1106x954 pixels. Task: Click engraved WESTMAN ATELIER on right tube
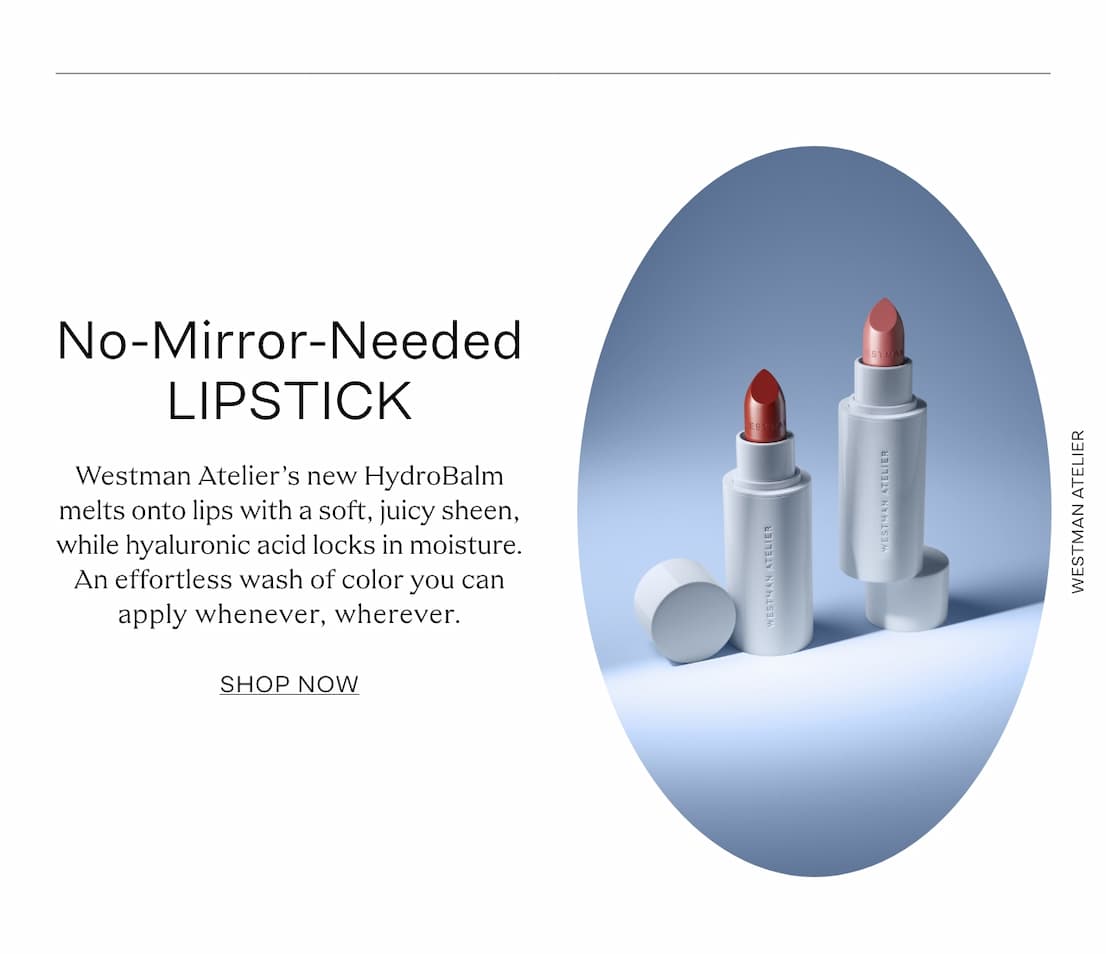click(x=885, y=501)
